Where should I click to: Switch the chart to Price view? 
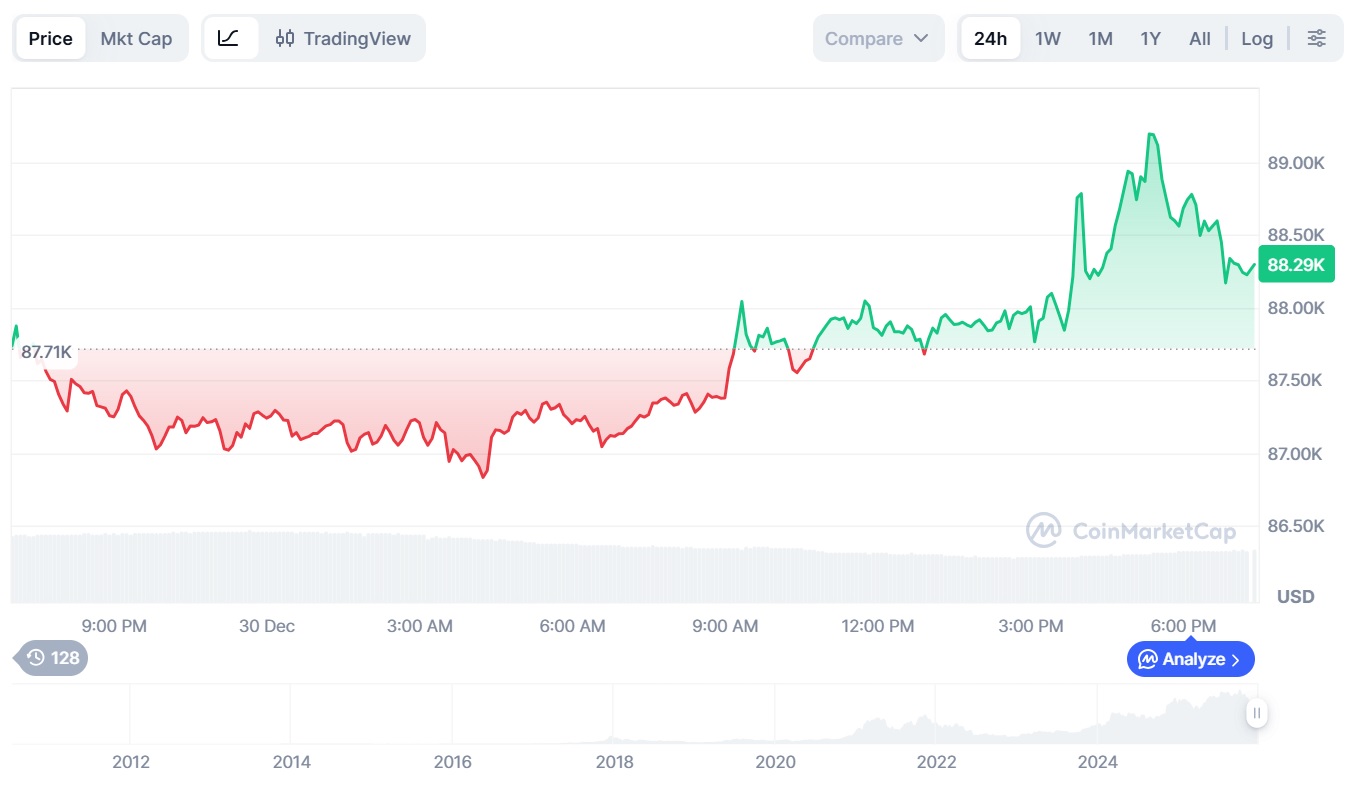(50, 39)
